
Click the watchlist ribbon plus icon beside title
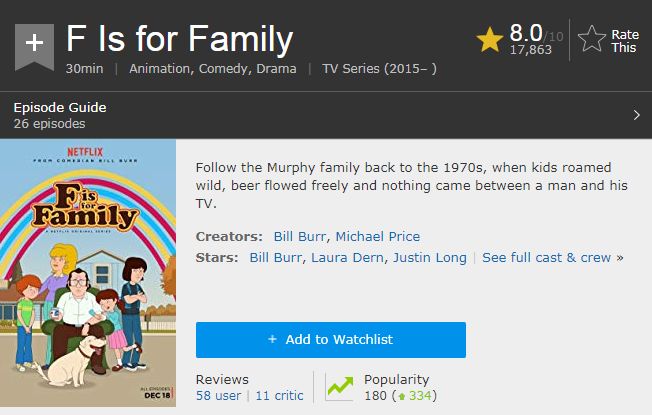34,47
